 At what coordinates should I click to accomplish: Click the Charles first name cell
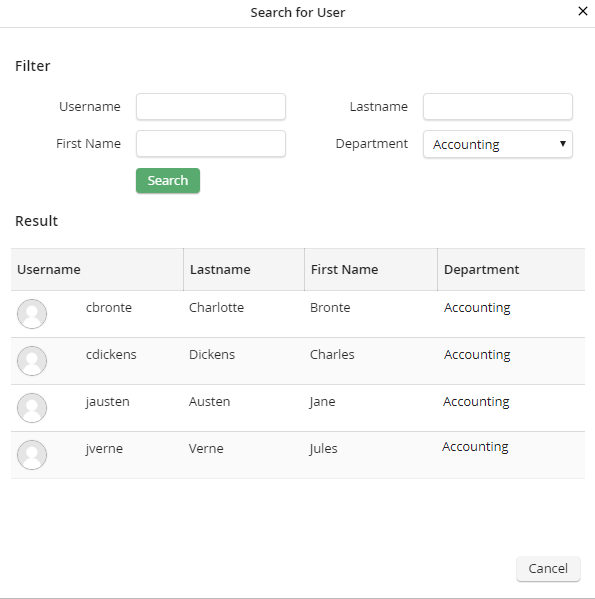coord(332,355)
